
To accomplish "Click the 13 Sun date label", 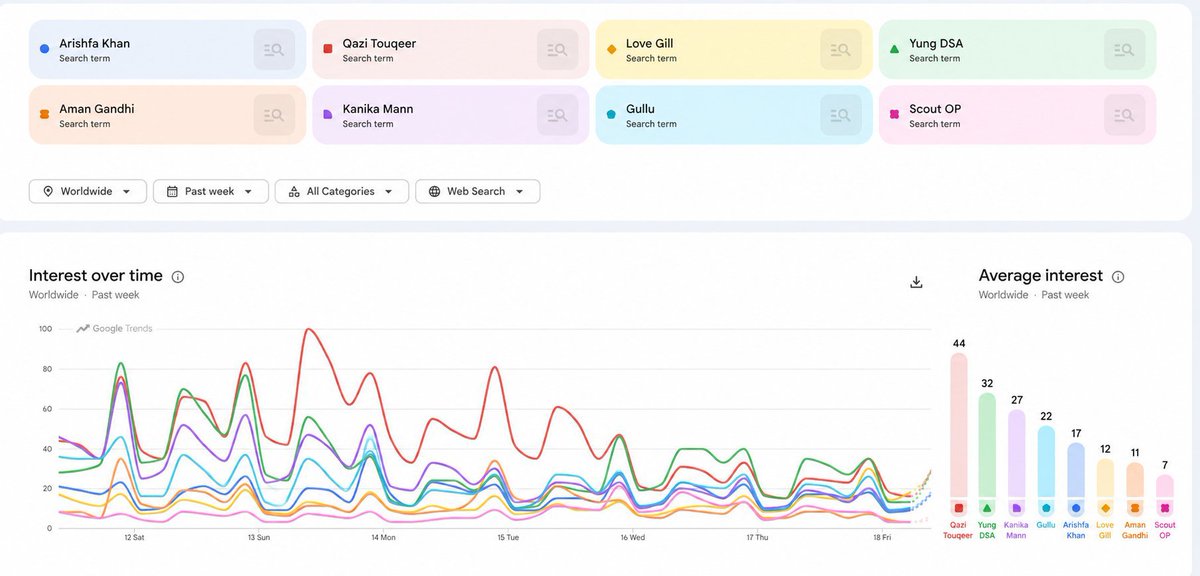I will [x=258, y=537].
